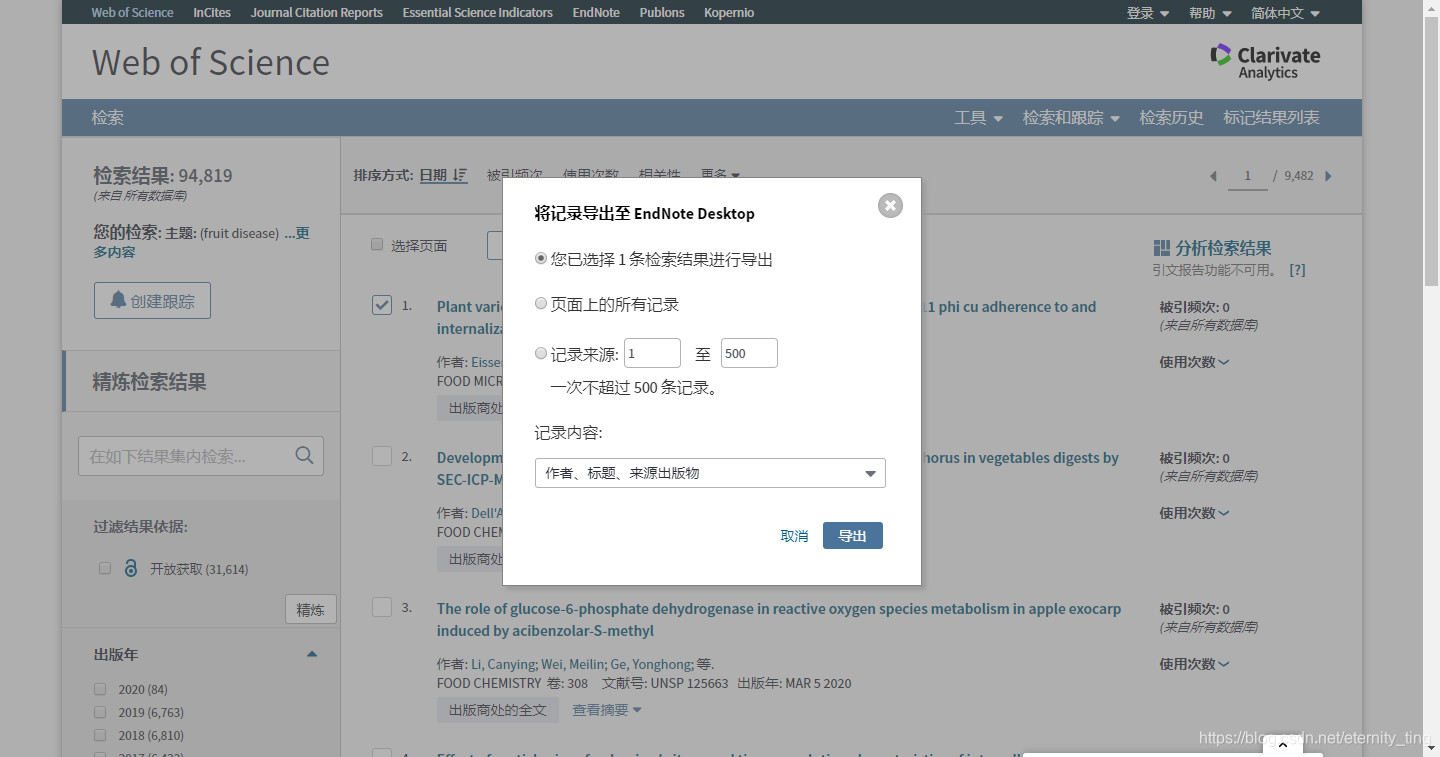Click 取消 to cancel export

(x=794, y=536)
